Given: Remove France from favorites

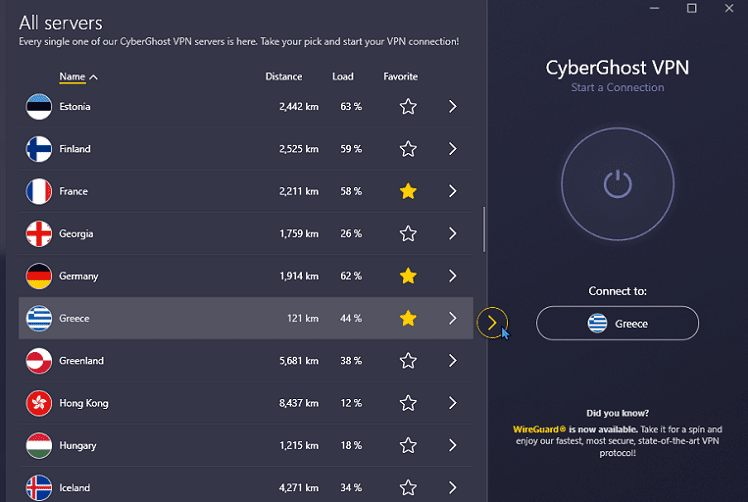Looking at the screenshot, I should [408, 191].
